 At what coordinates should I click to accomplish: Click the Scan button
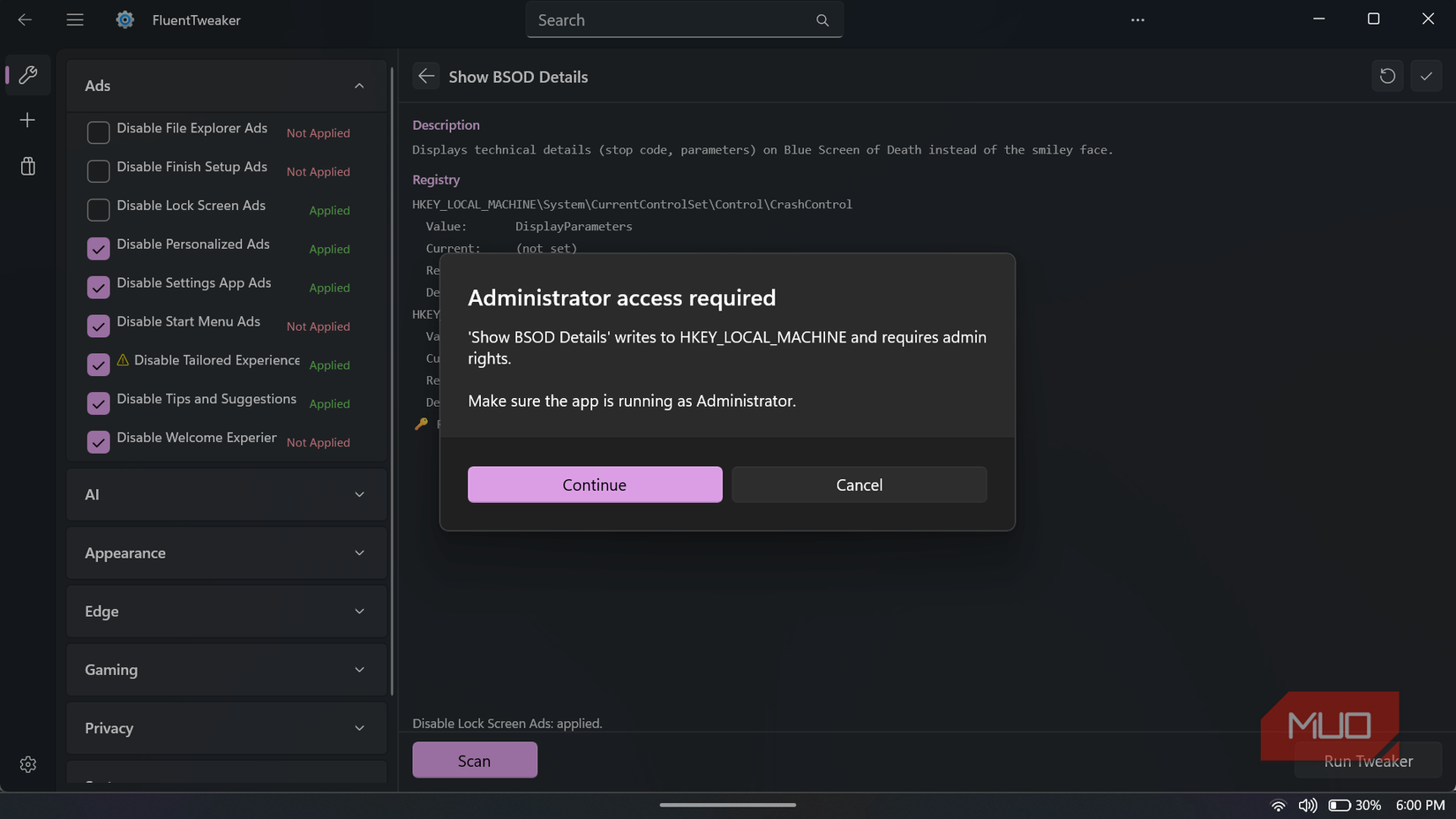pyautogui.click(x=475, y=761)
